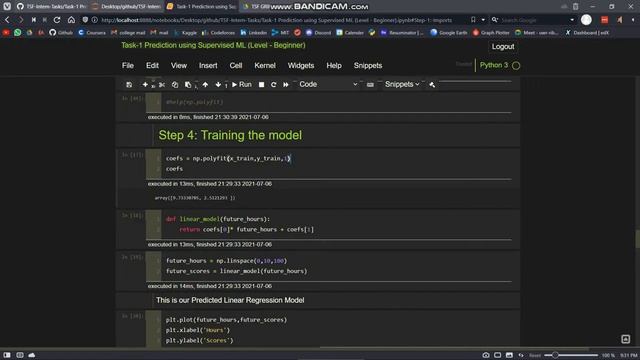Restart the kernel icon

(x=273, y=84)
